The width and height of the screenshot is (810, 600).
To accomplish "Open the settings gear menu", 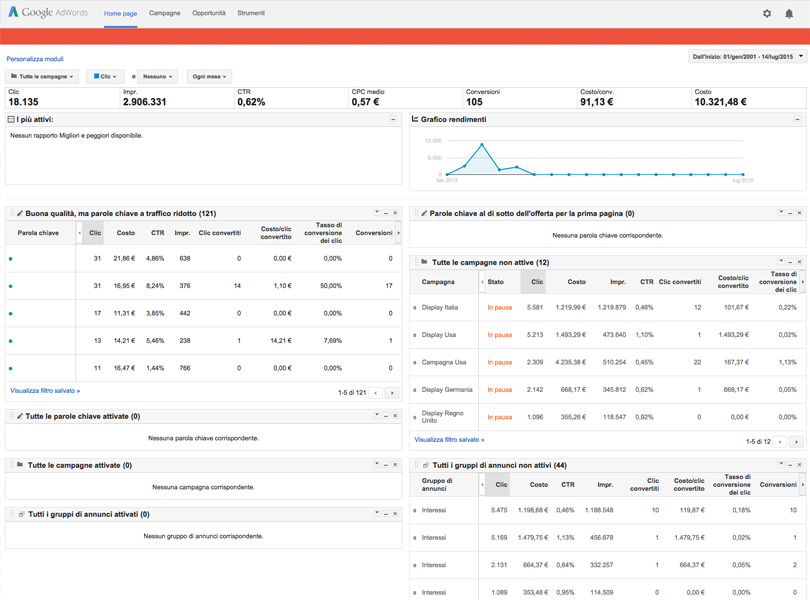I will (x=767, y=14).
